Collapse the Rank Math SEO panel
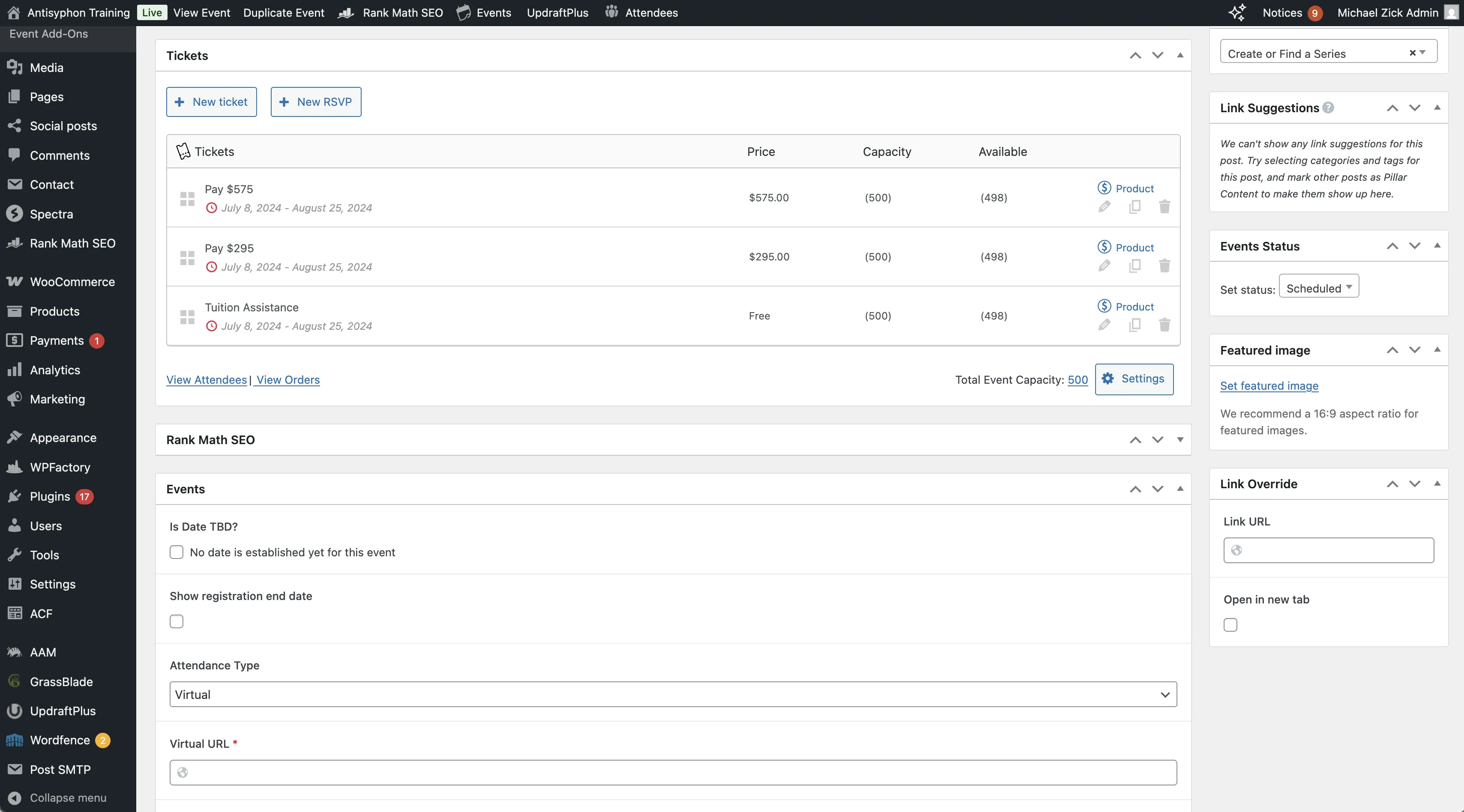Screen dimensions: 1464x812 [x=1180, y=440]
